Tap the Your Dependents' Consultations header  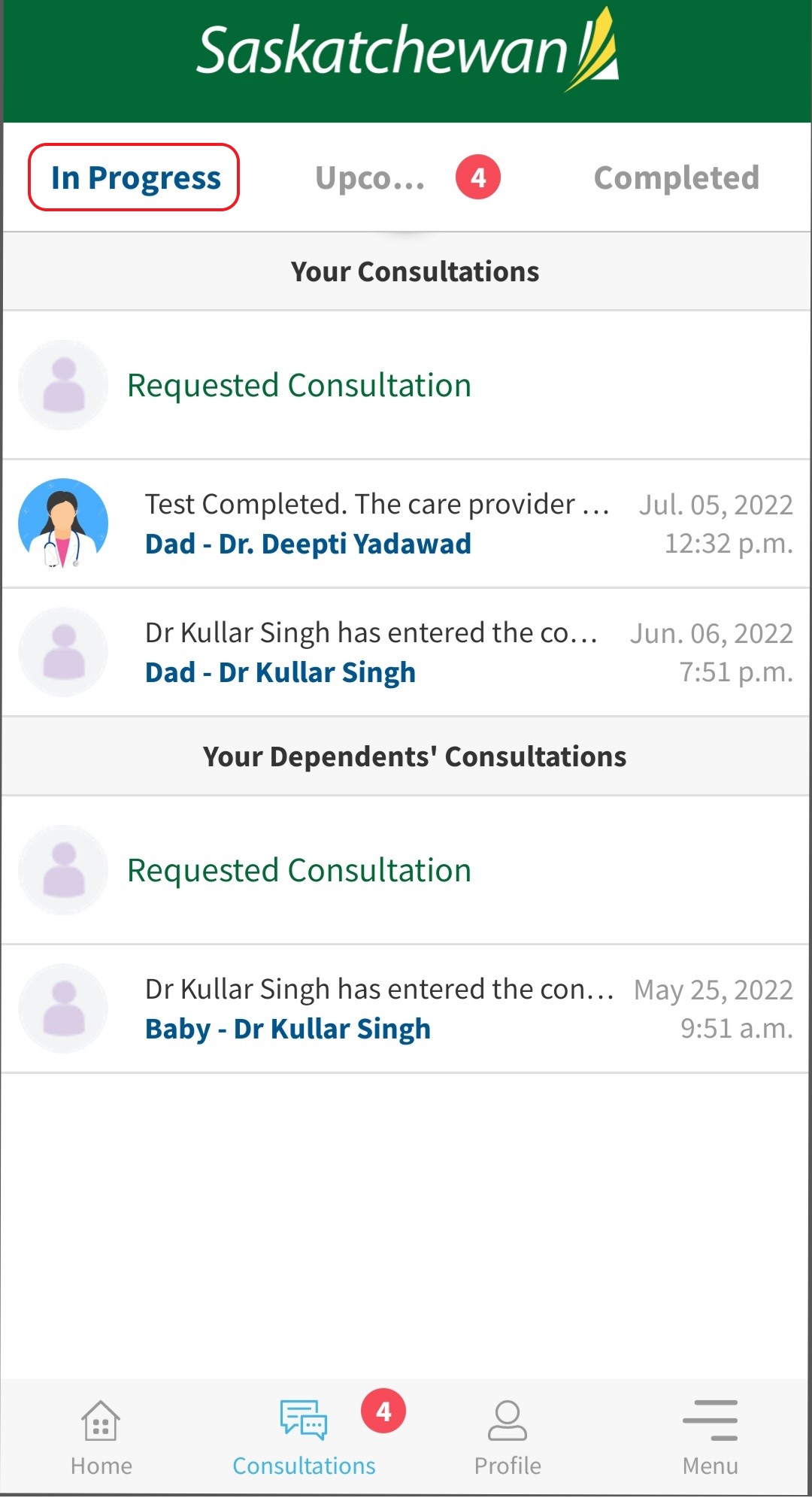click(x=414, y=757)
